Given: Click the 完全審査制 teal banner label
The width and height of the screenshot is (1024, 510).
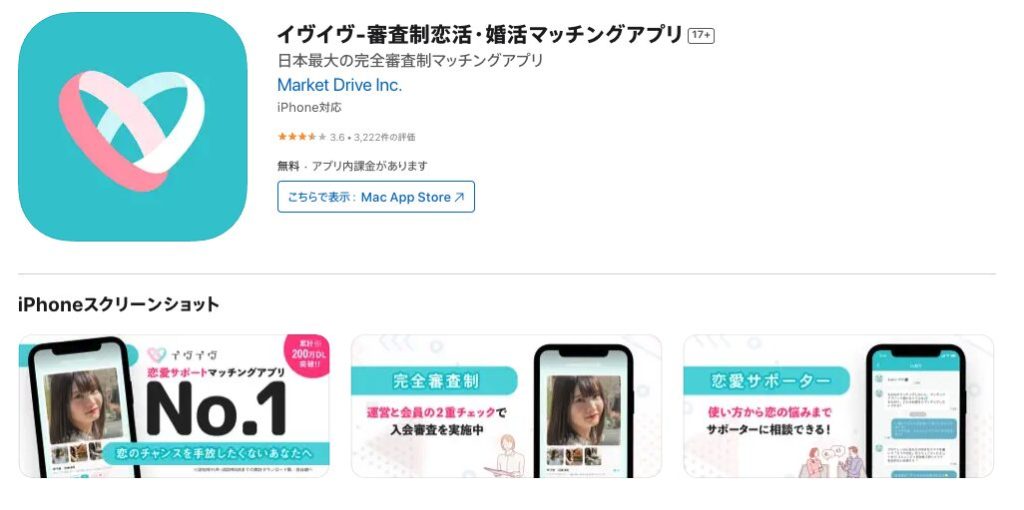Looking at the screenshot, I should (x=434, y=381).
